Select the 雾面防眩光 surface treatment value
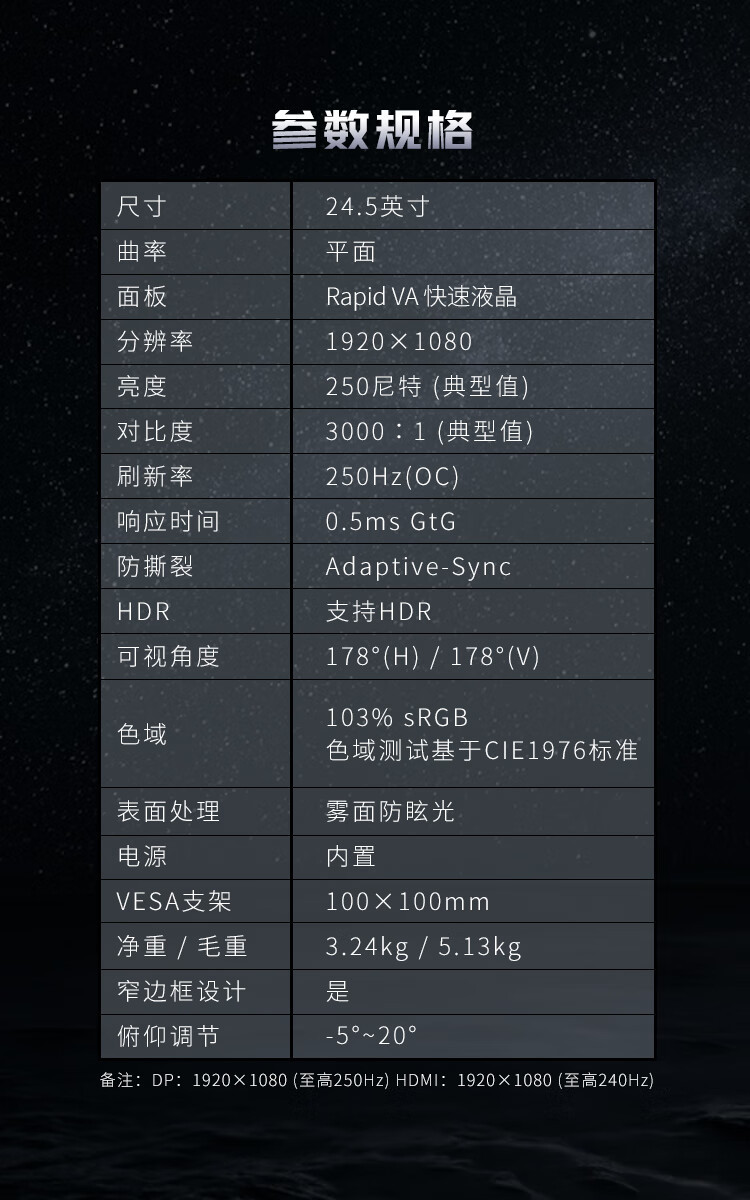Screen dimensions: 750x1200 coord(390,811)
